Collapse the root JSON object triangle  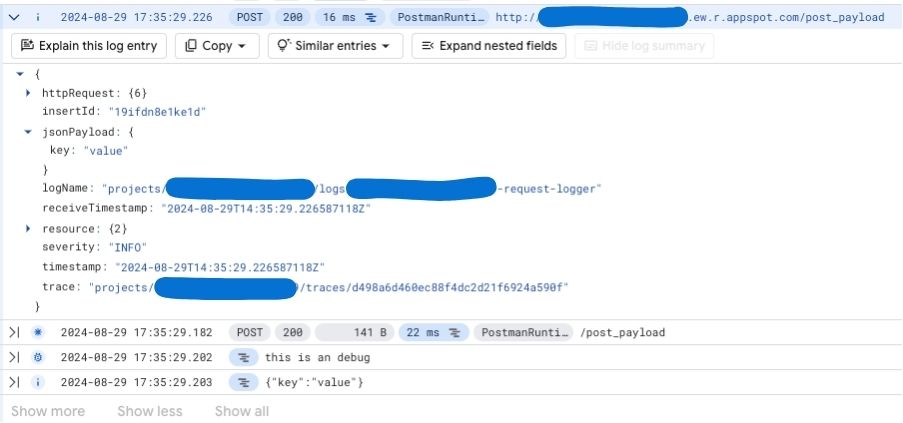20,74
